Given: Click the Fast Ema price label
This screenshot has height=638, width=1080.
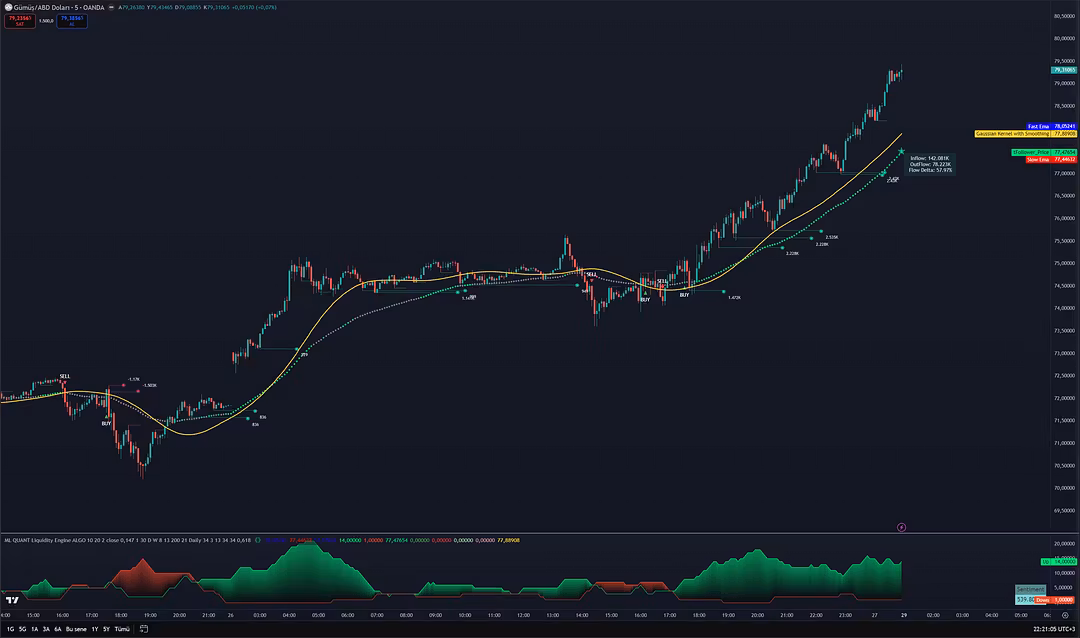Looking at the screenshot, I should pyautogui.click(x=1037, y=126).
